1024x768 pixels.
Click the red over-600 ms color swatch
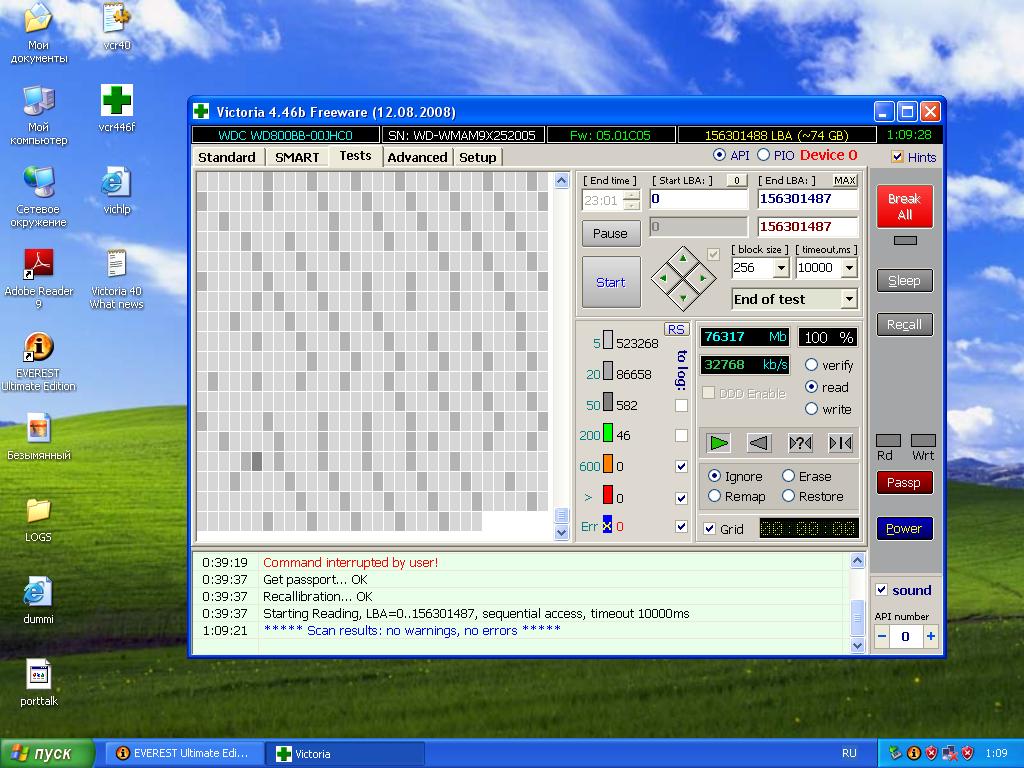[607, 494]
